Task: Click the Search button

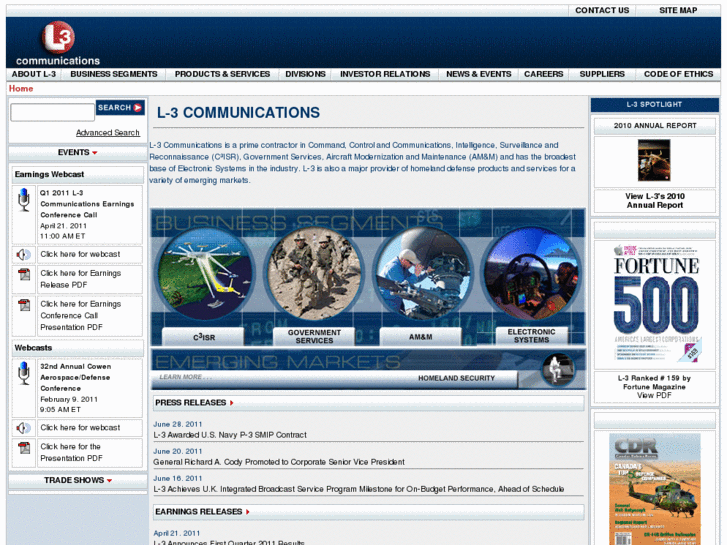Action: pyautogui.click(x=120, y=108)
